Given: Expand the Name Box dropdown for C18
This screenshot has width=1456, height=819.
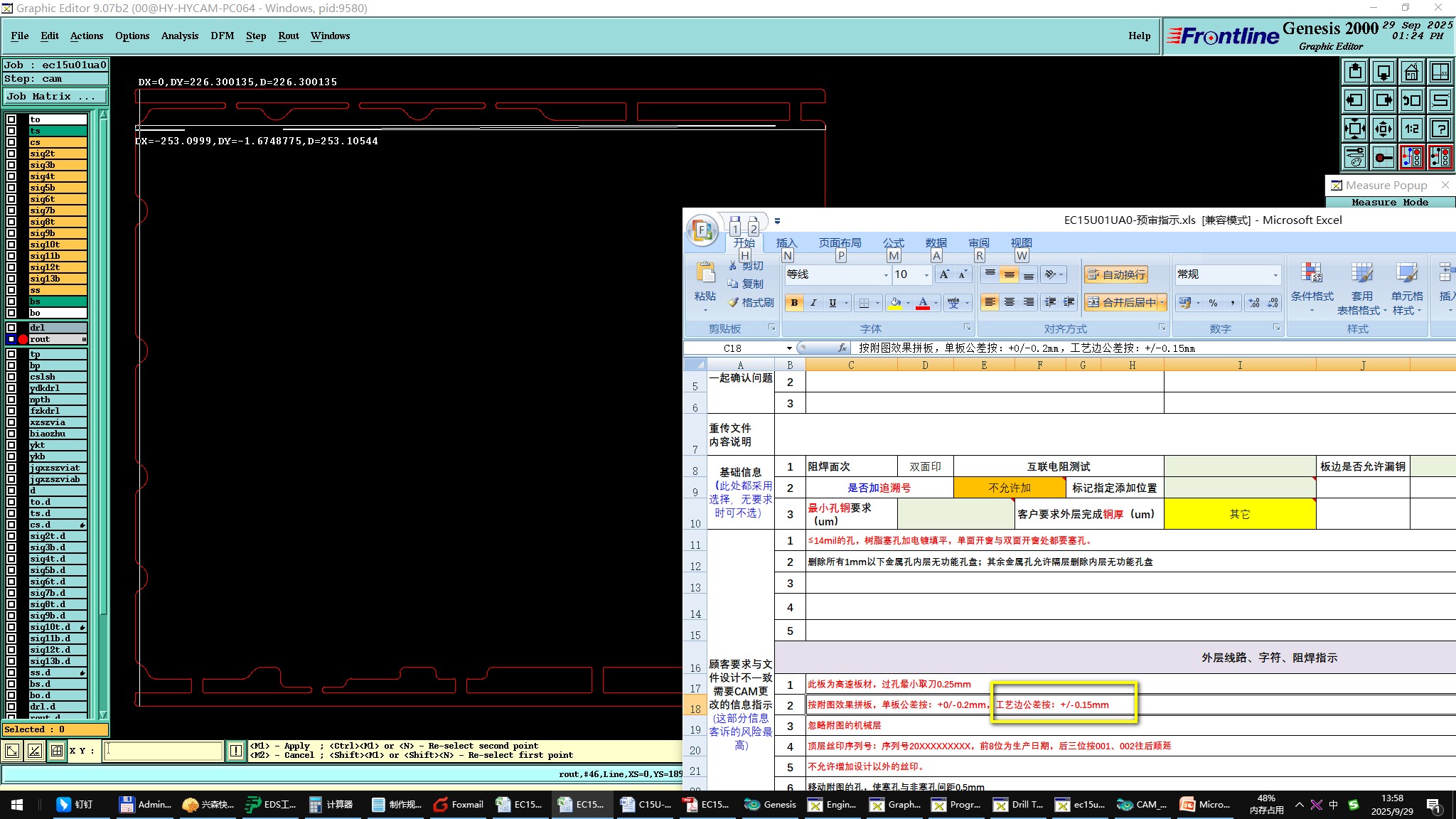Looking at the screenshot, I should (789, 348).
